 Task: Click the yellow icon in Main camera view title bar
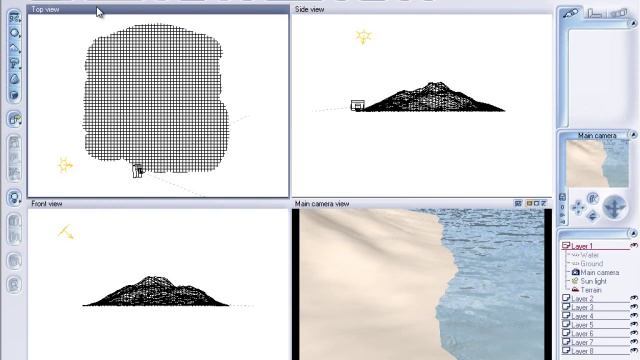(x=529, y=203)
